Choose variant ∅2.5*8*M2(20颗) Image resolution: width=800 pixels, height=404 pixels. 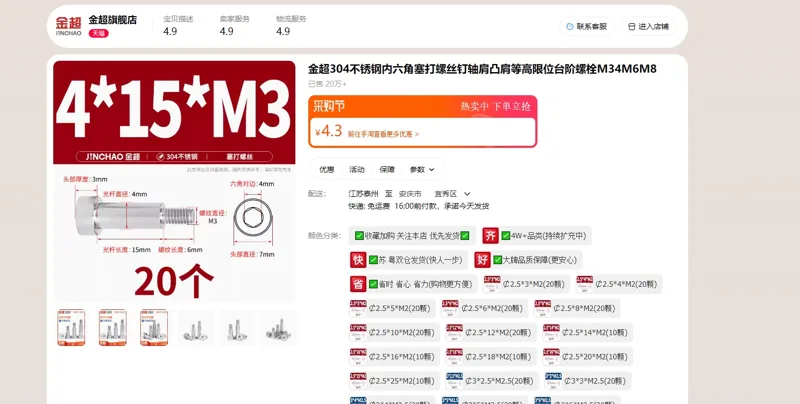coord(577,308)
